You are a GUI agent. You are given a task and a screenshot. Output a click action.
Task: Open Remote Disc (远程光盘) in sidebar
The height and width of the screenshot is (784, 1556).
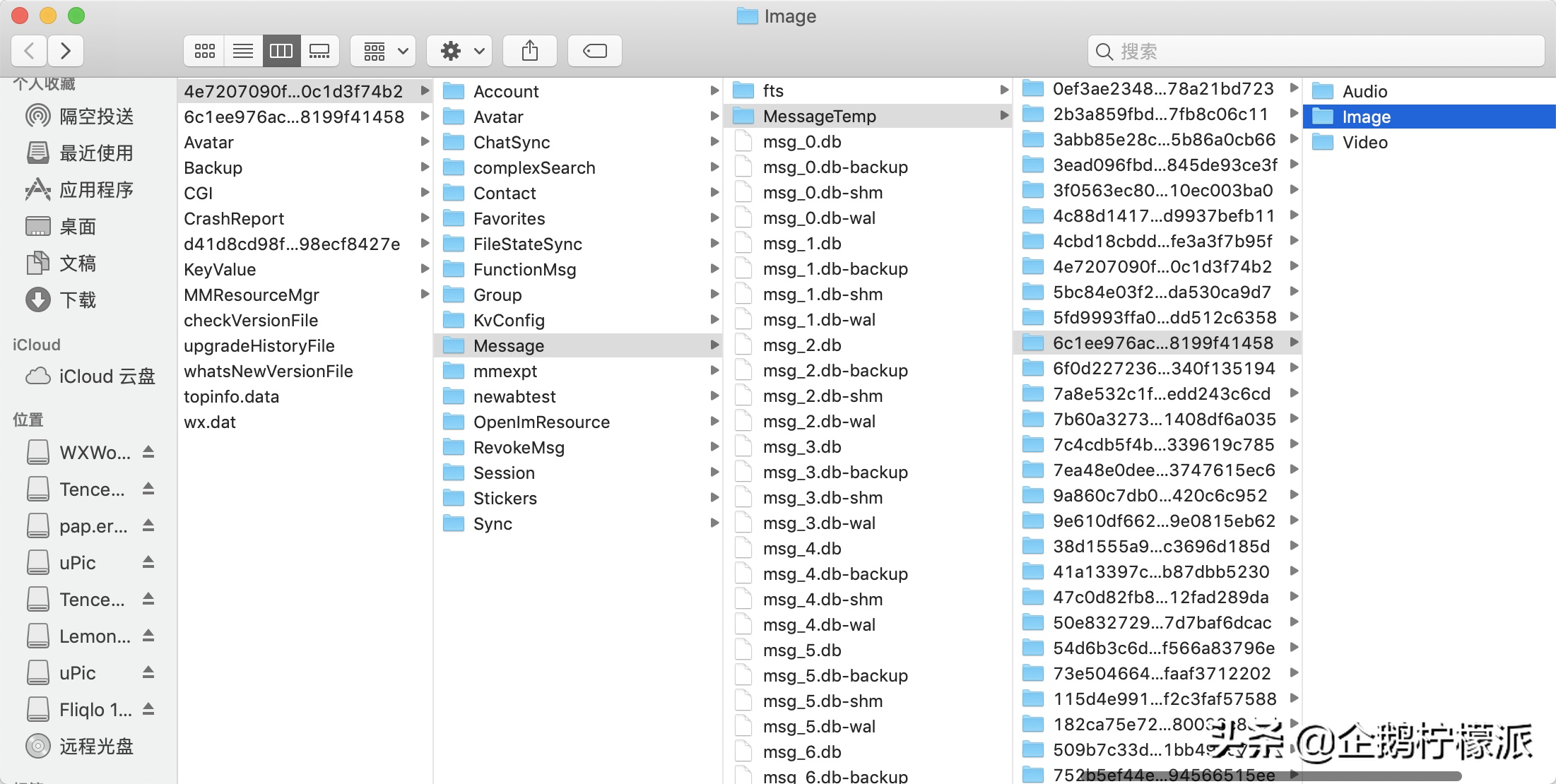pos(89,746)
